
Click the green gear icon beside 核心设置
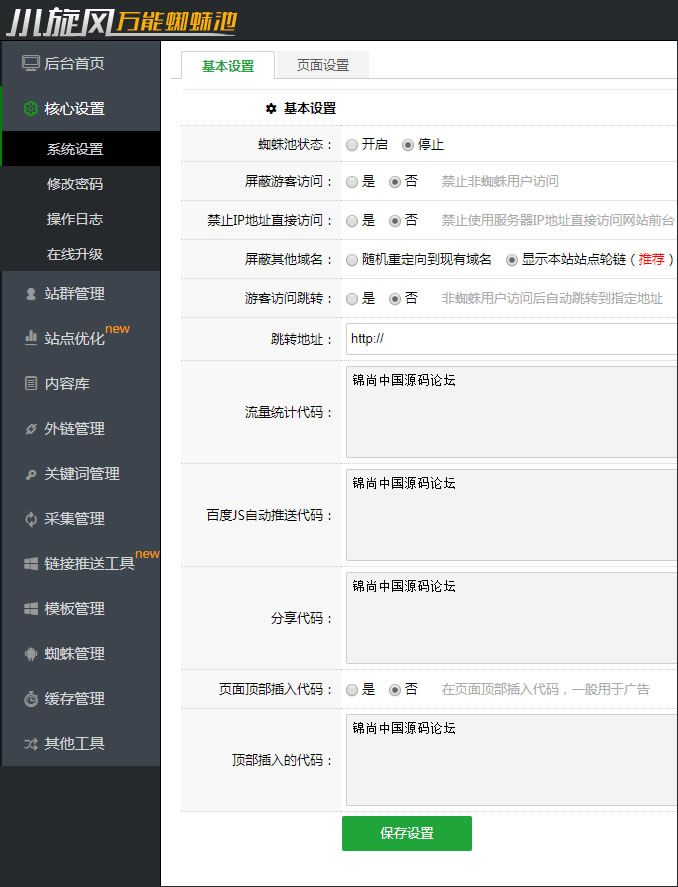(x=31, y=108)
